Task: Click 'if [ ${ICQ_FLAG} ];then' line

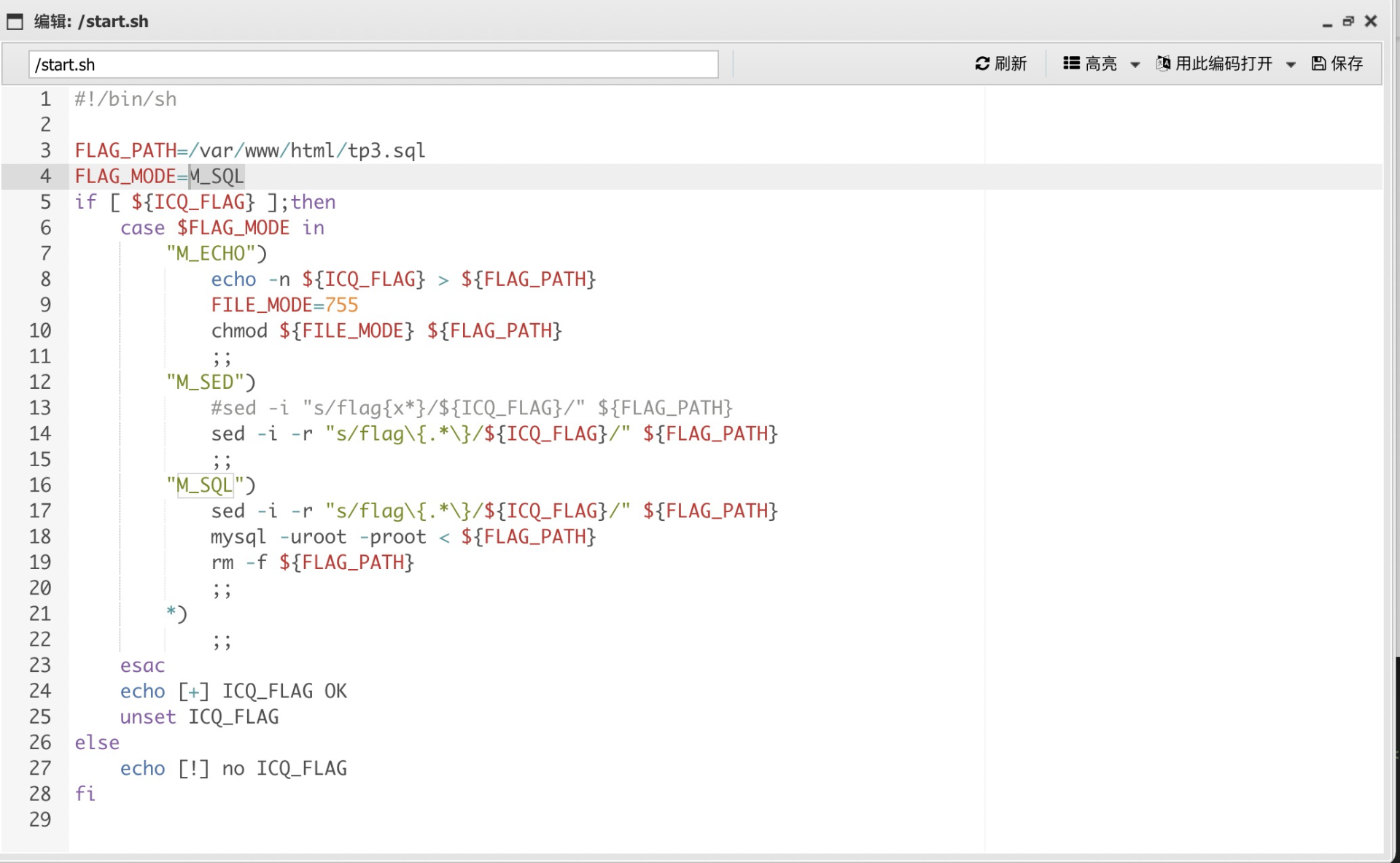Action: coord(205,202)
